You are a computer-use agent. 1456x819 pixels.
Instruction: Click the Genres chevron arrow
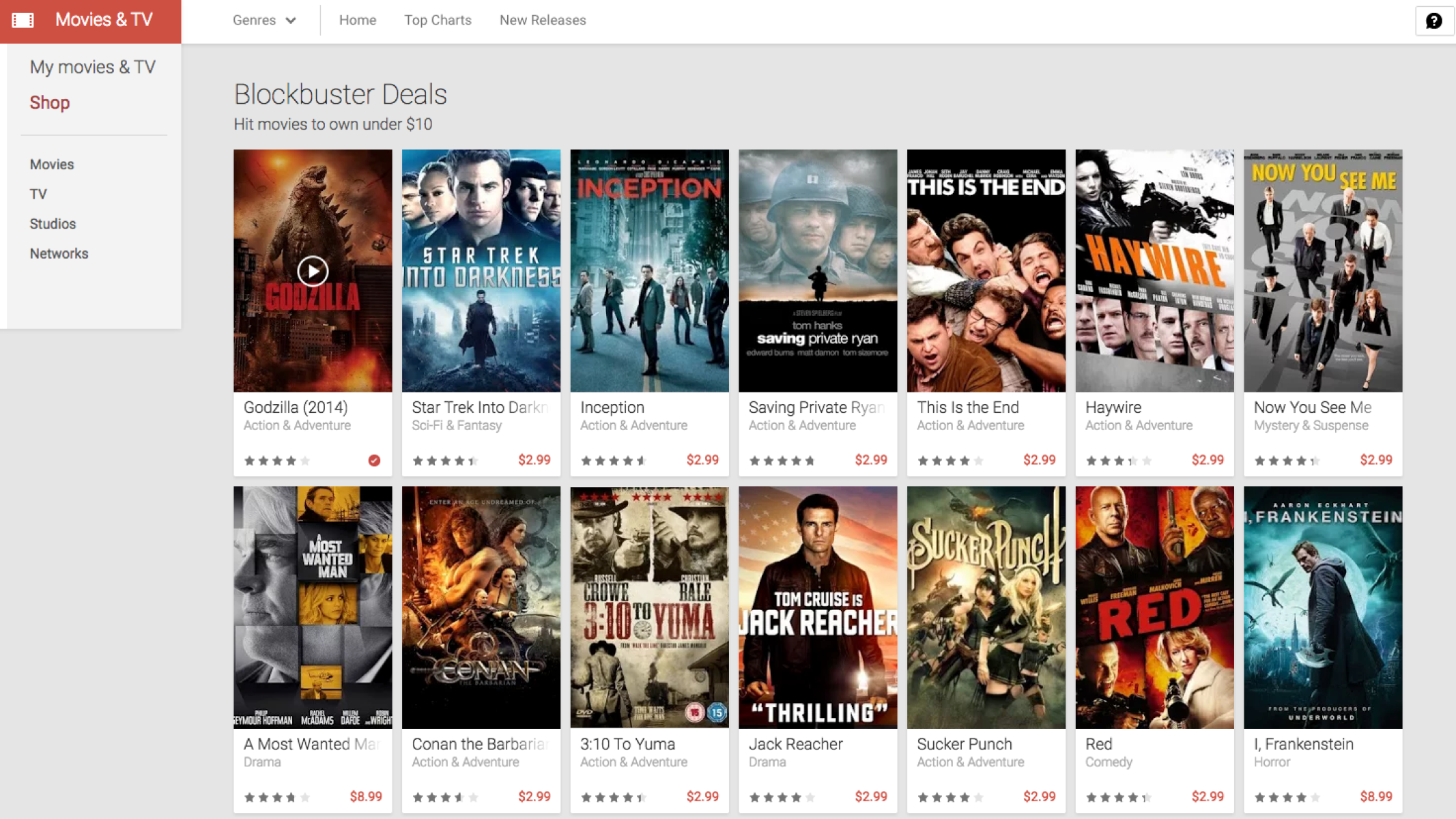pos(291,20)
